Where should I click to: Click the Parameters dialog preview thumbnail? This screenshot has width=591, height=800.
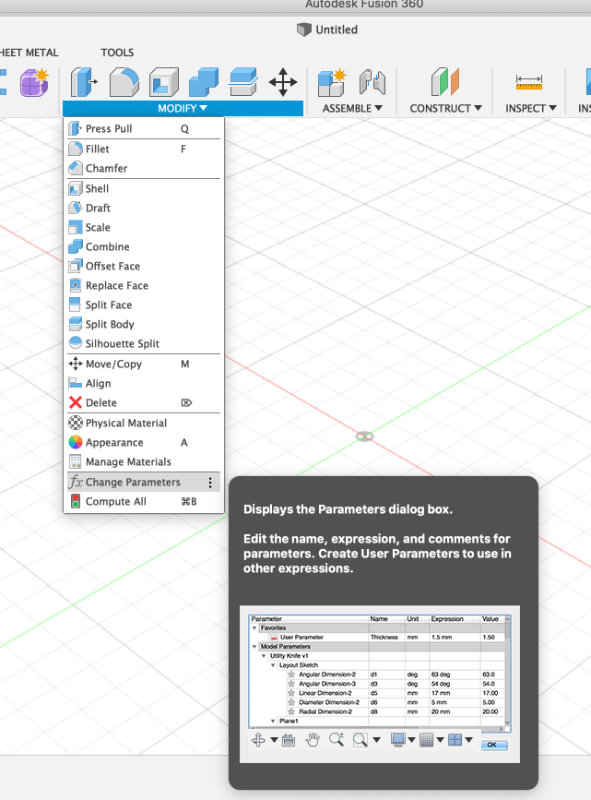tap(380, 684)
